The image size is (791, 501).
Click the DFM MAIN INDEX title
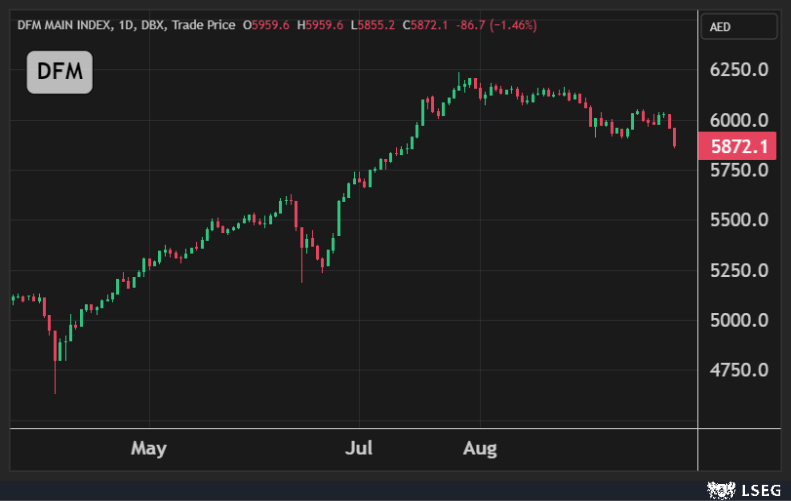coord(65,25)
